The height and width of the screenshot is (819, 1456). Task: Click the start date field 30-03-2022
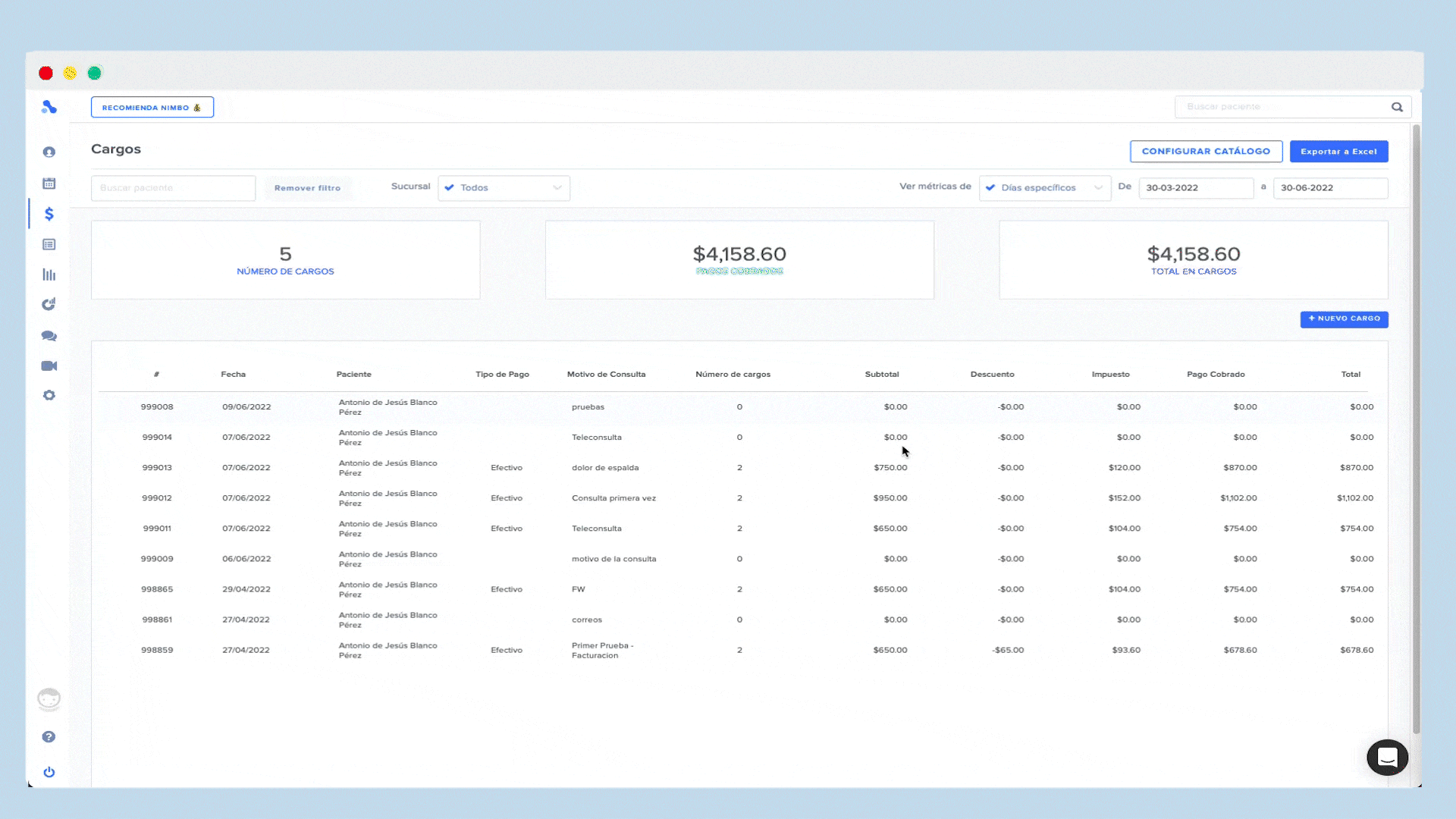point(1195,188)
